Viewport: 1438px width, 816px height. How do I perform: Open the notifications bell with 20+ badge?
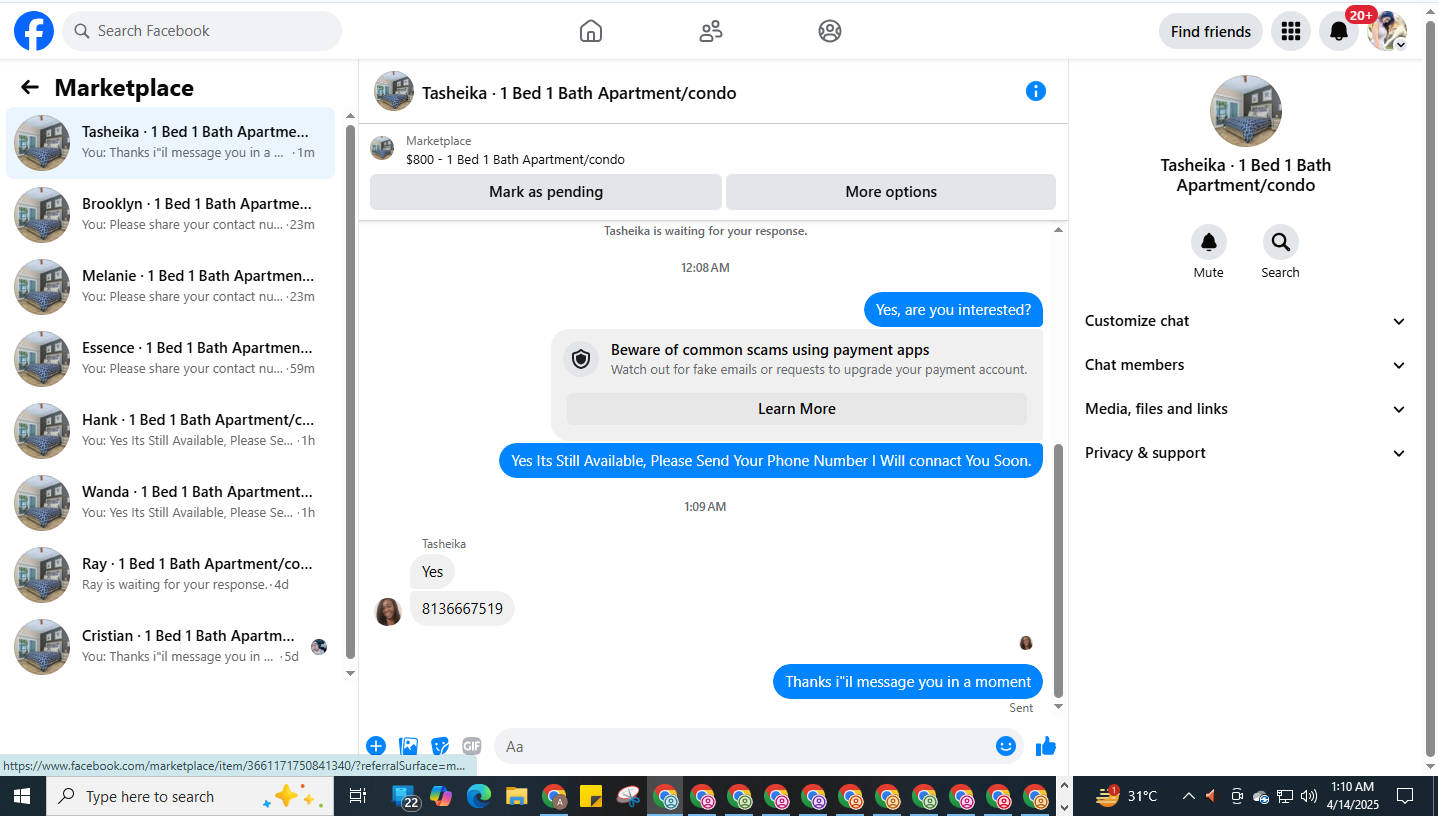click(x=1339, y=31)
